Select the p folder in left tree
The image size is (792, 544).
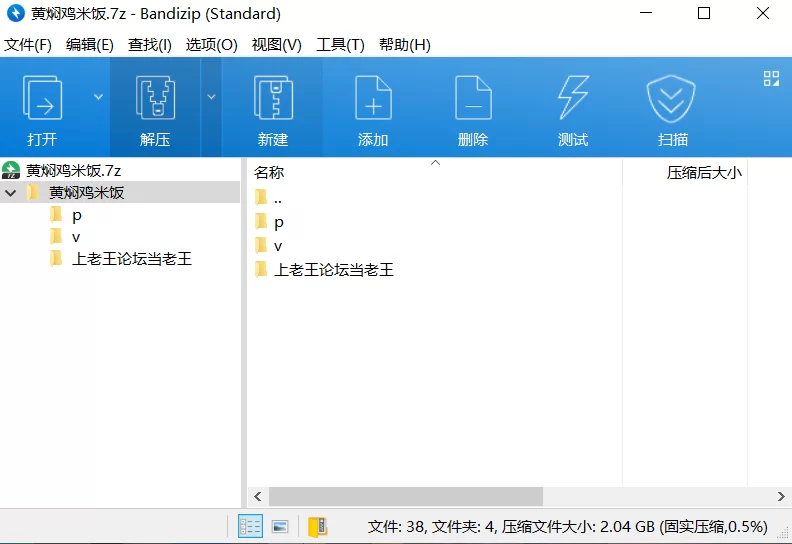pyautogui.click(x=77, y=216)
